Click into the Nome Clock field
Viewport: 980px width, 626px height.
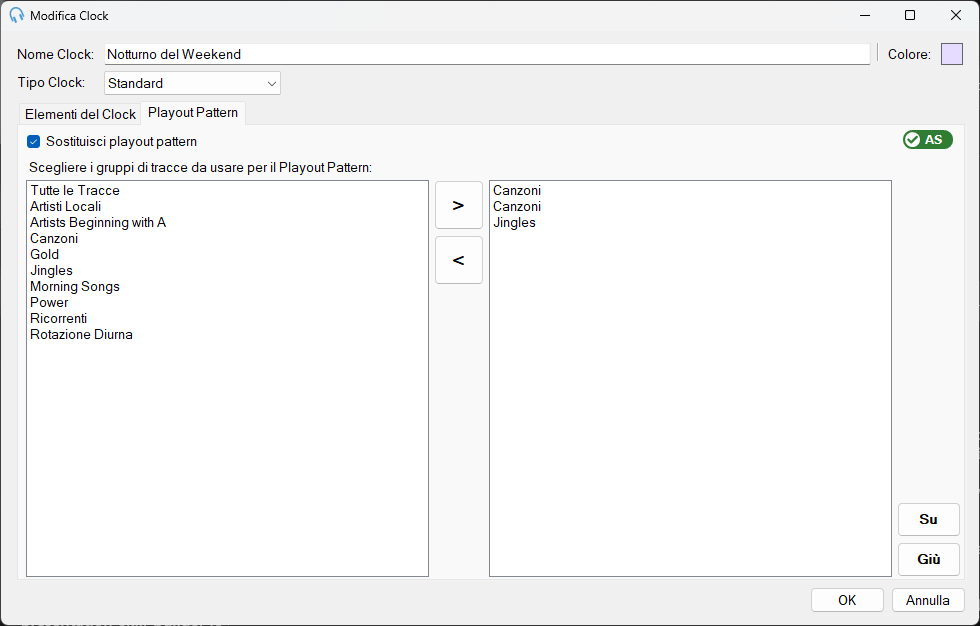487,54
